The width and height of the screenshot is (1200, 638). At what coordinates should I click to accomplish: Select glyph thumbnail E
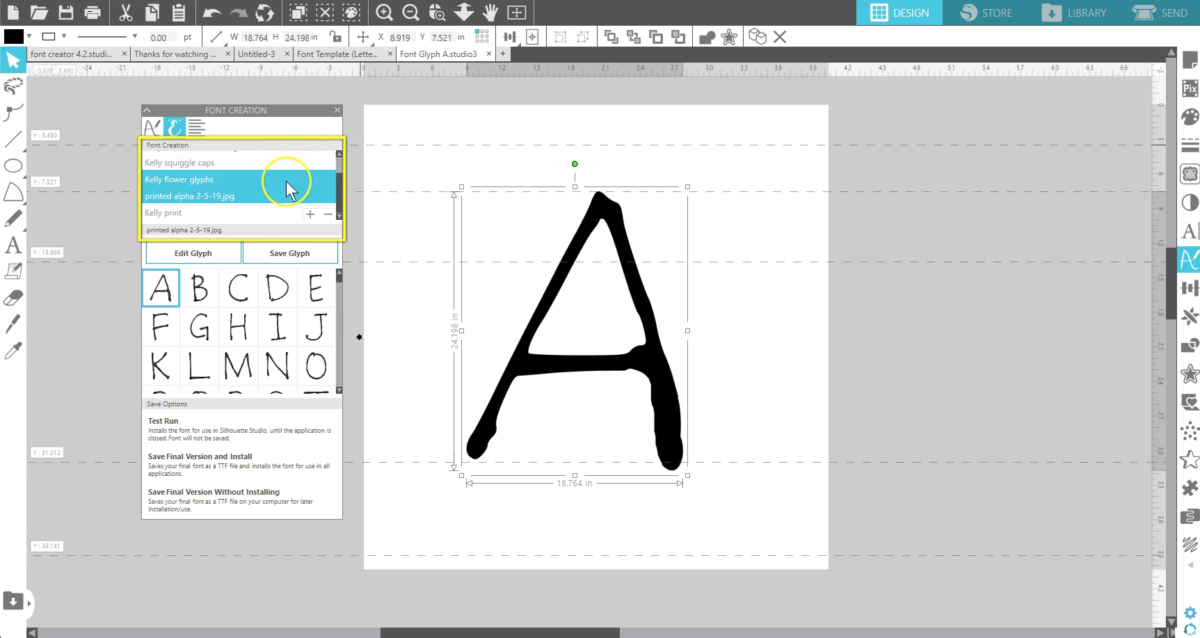[316, 290]
